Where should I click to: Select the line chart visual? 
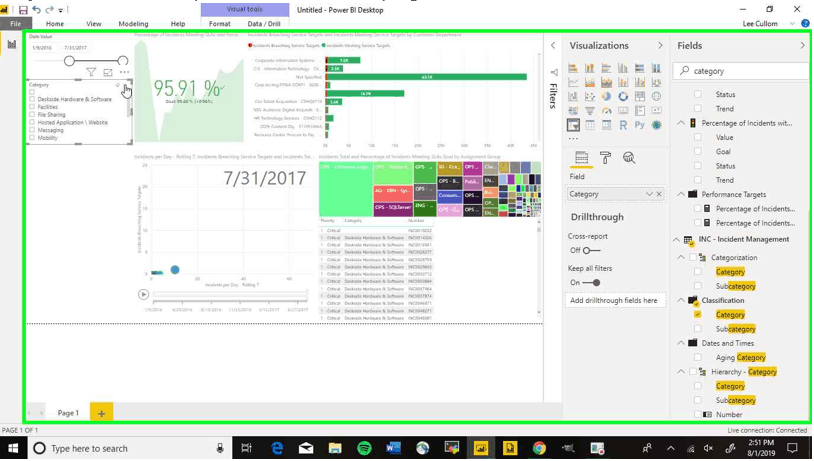[x=573, y=82]
